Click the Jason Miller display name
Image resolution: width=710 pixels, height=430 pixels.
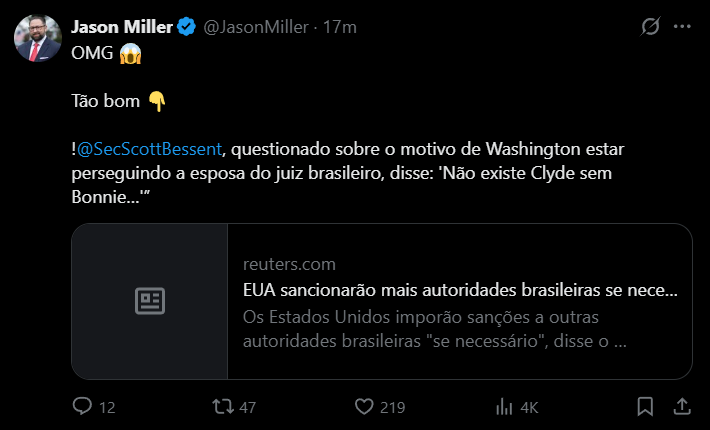pos(121,27)
